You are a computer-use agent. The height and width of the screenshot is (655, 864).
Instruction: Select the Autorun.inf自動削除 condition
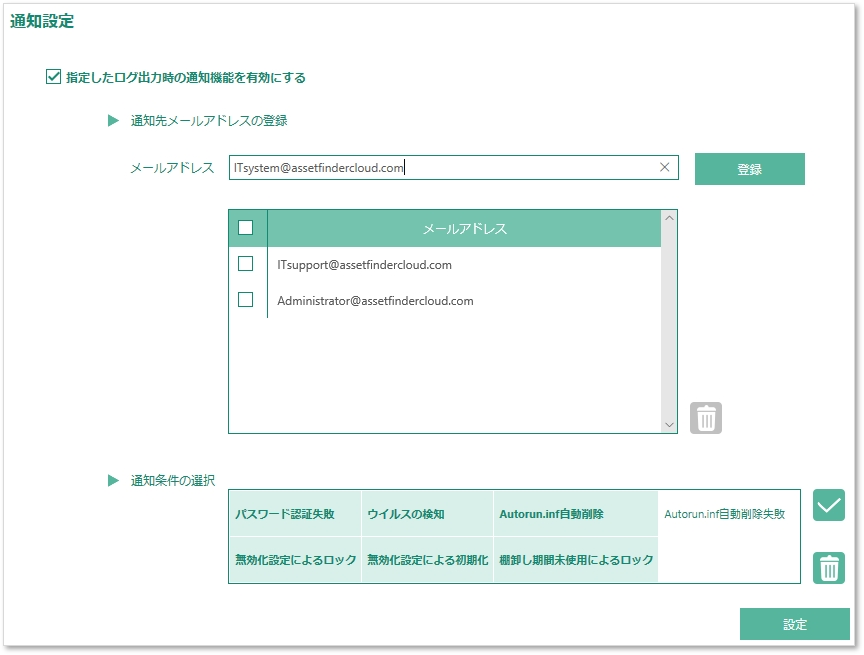click(575, 514)
